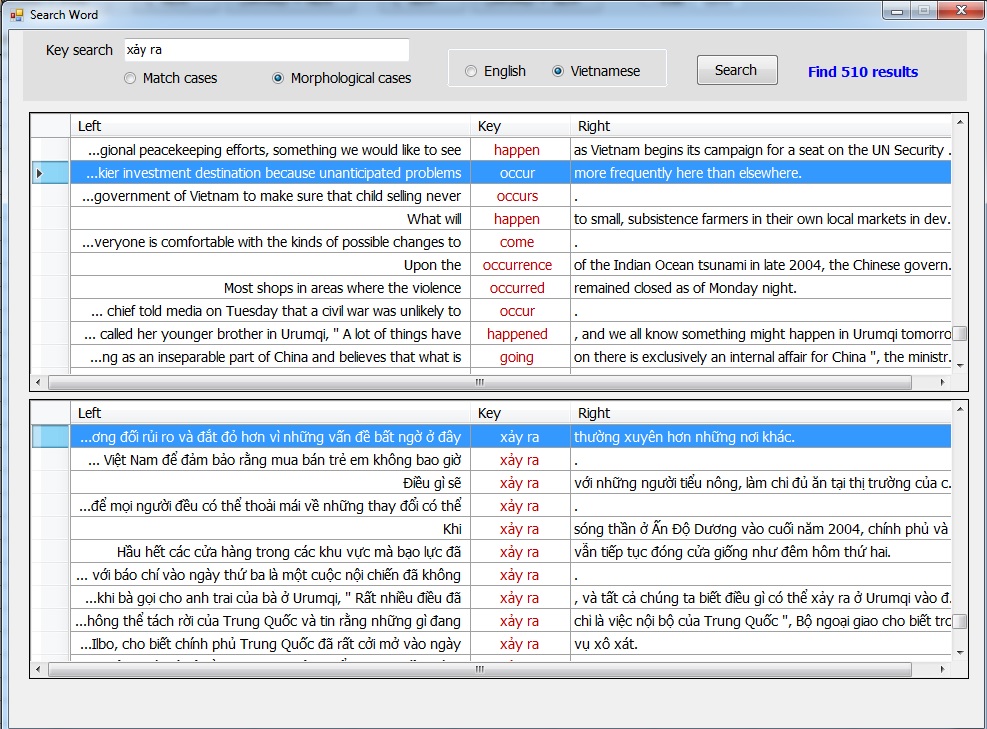Viewport: 987px width, 729px height.
Task: Click the Key column header in lower table
Action: (521, 413)
